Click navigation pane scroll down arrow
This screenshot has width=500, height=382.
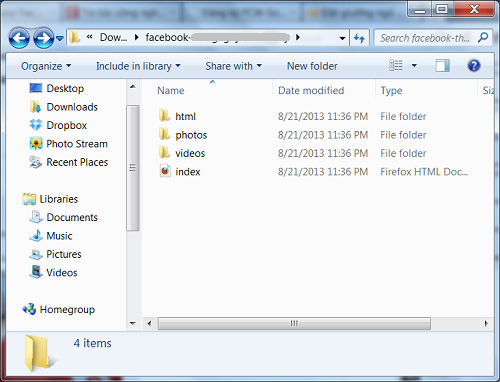[x=133, y=323]
